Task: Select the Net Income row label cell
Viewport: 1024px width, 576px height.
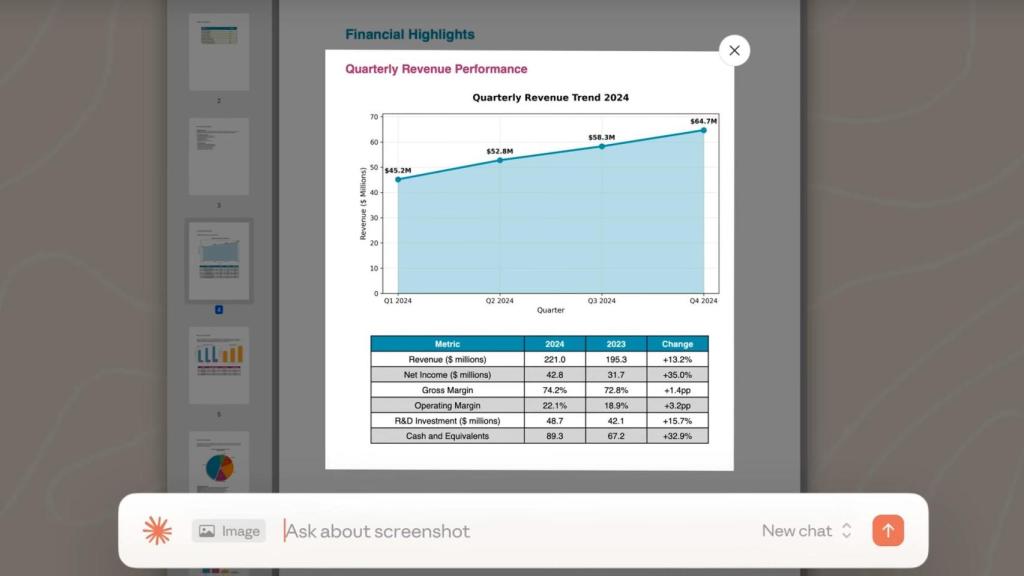Action: (447, 375)
